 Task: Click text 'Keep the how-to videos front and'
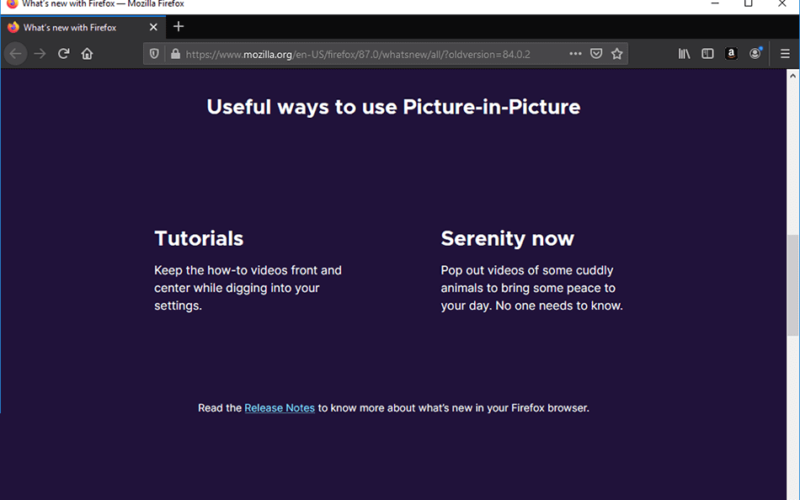coord(248,270)
